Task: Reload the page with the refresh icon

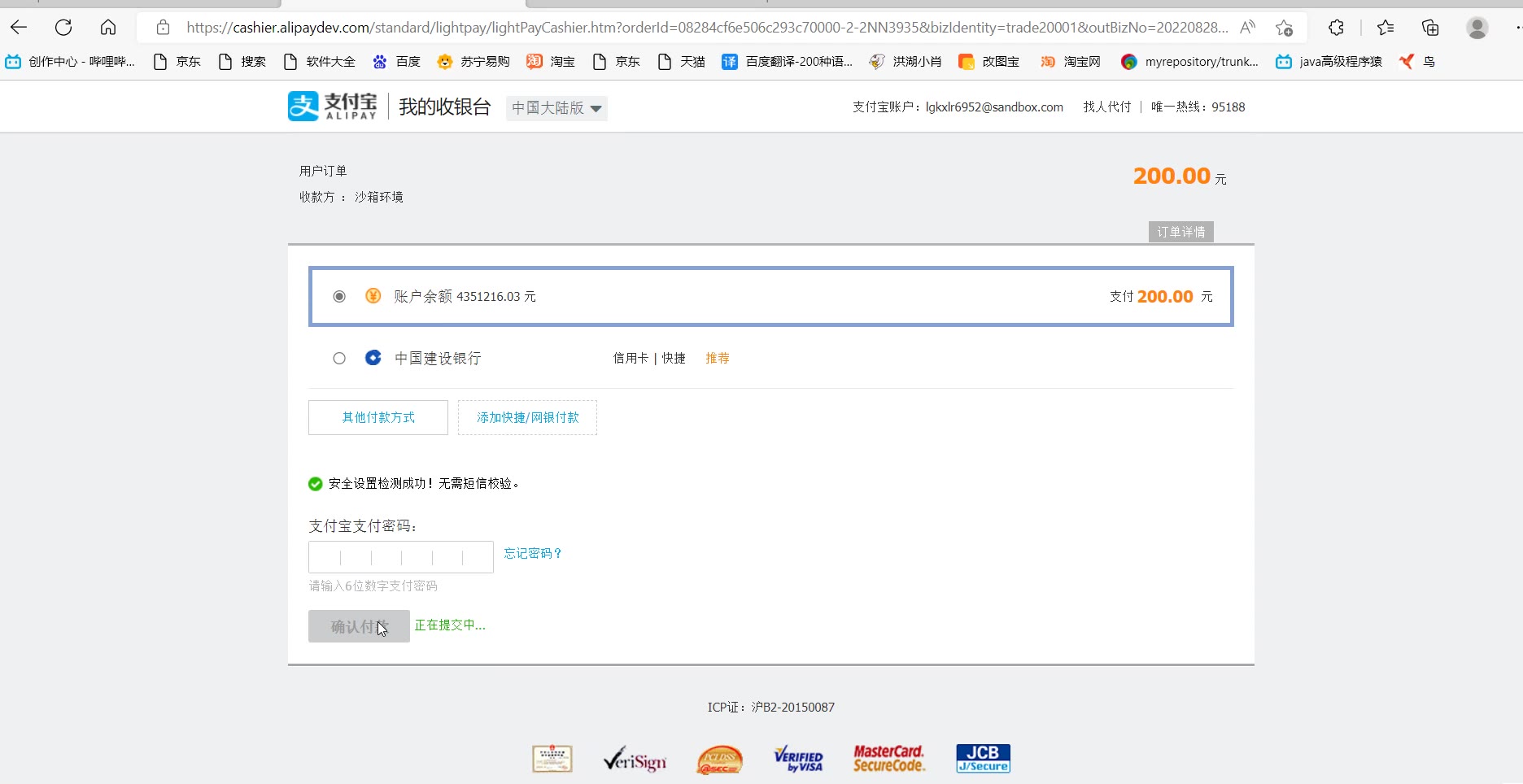Action: point(63,28)
